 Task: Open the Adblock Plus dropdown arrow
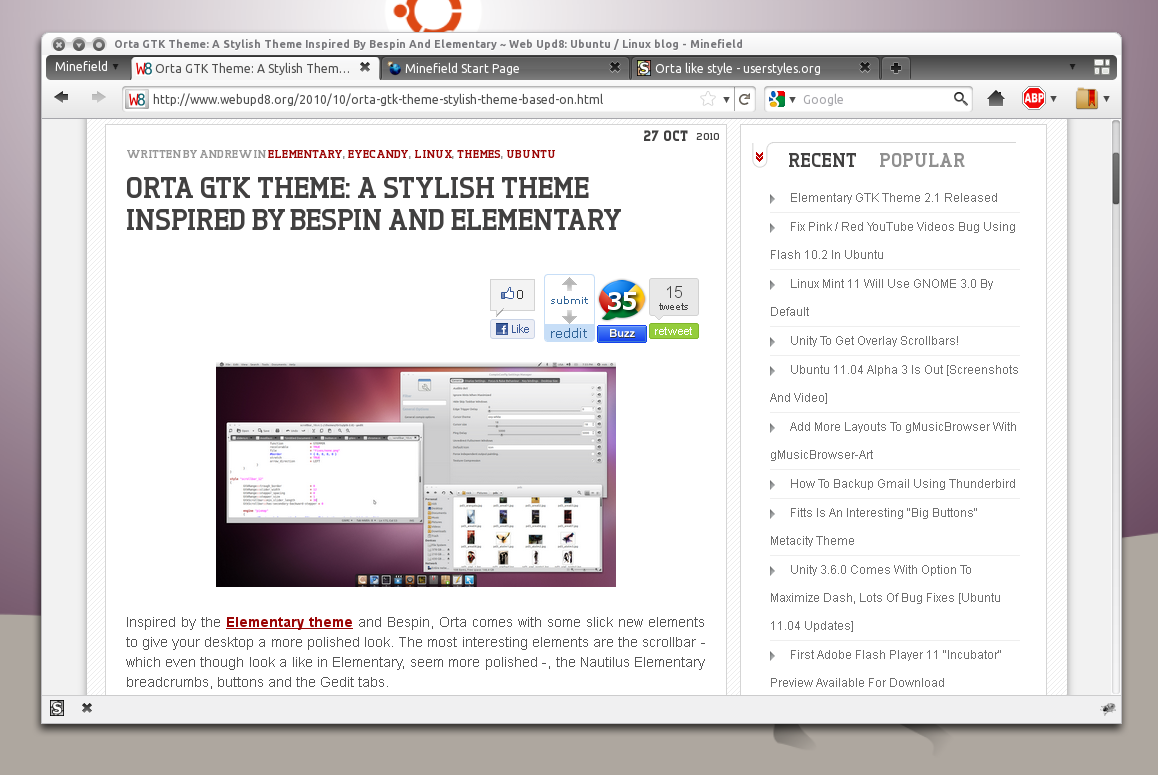click(1054, 98)
